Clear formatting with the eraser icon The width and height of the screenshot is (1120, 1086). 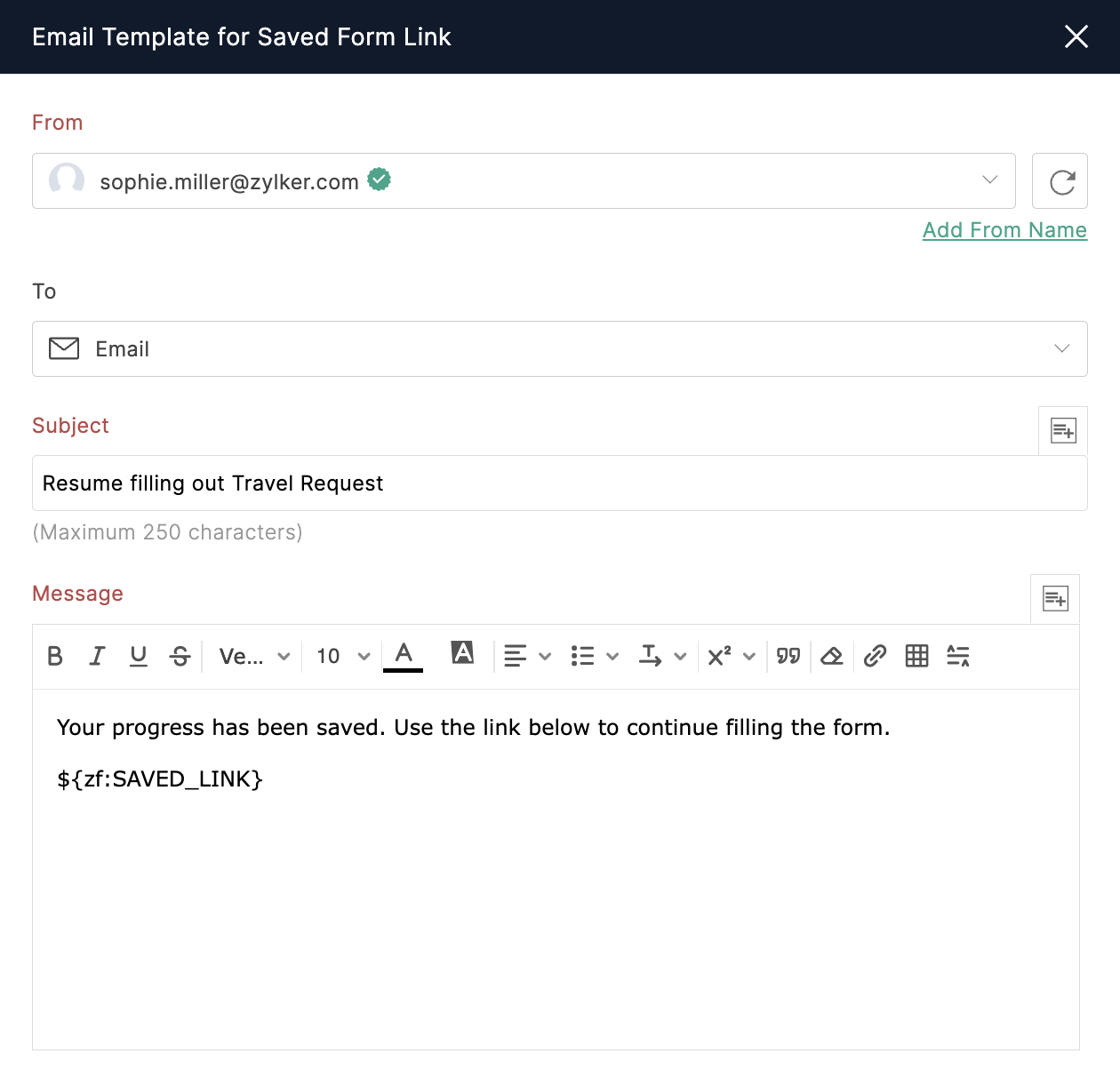(x=832, y=656)
